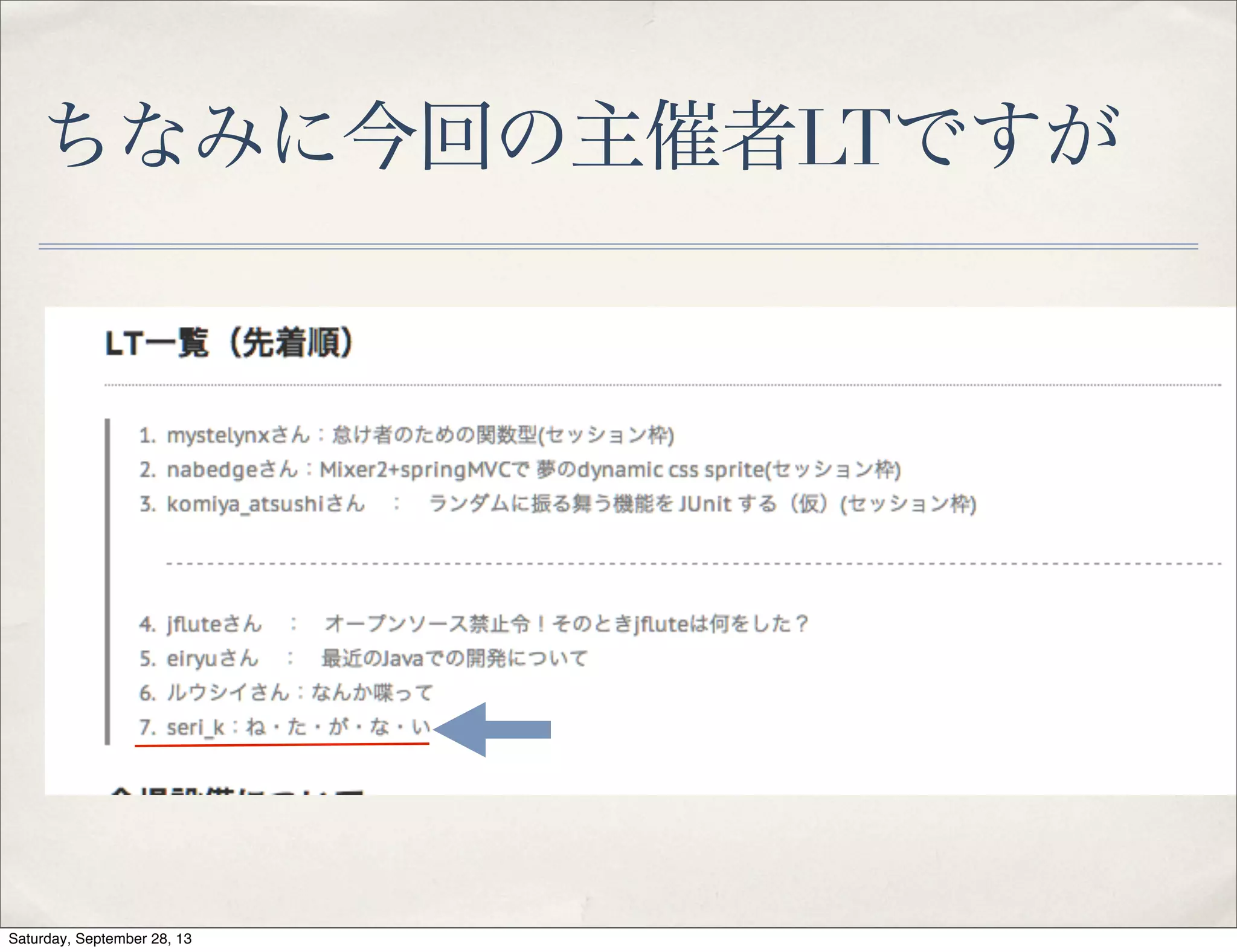
Task: Click the slide title ちなみに今回の主催者LTですが
Action: point(585,135)
